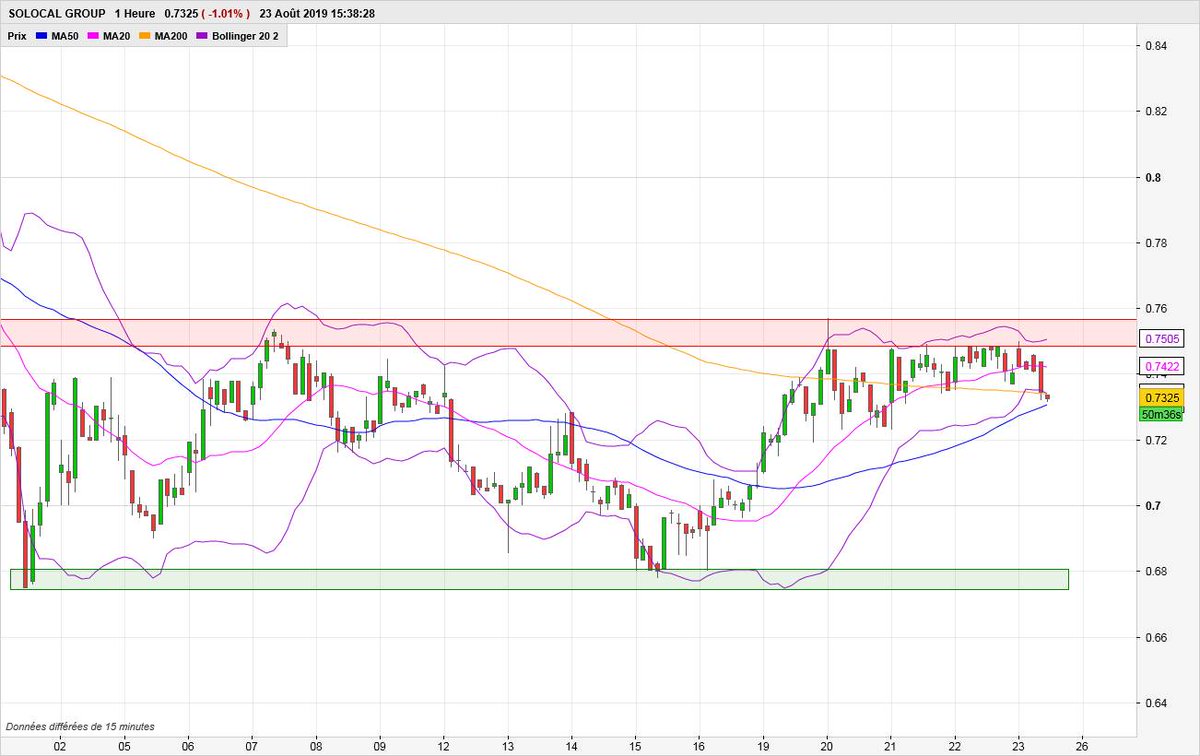Click the SOLOCAL GROUP title
Screen dimensions: 1200x756
click(56, 13)
